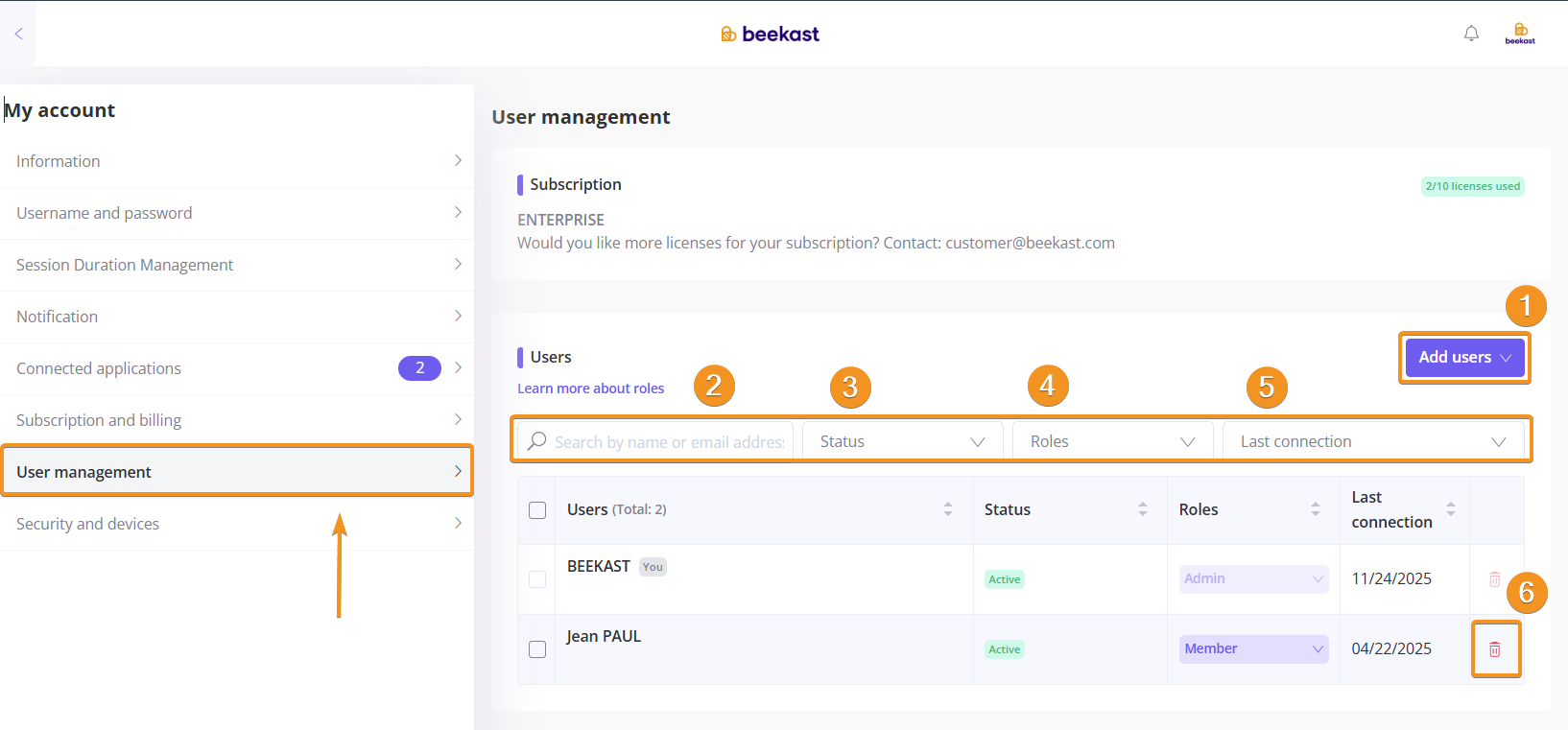The height and width of the screenshot is (730, 1568).
Task: Open the Last connection filter dropdown
Action: (x=1372, y=441)
